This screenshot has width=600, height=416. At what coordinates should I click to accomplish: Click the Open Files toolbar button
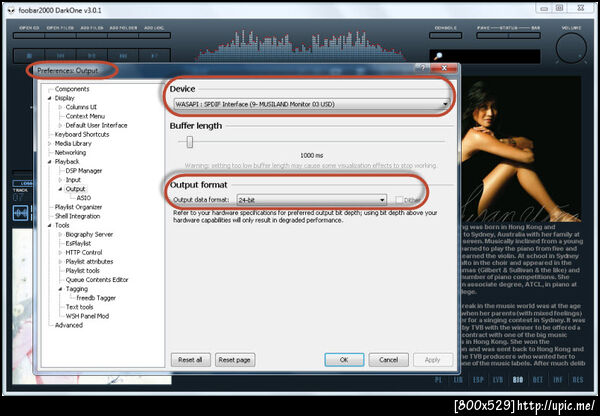click(x=60, y=36)
